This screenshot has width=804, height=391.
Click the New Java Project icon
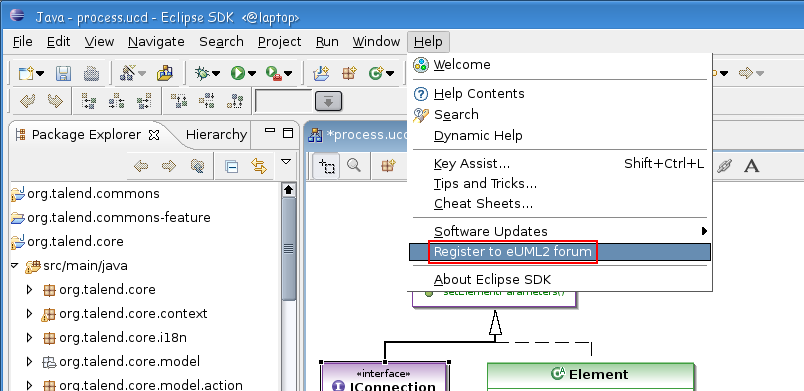pos(321,74)
